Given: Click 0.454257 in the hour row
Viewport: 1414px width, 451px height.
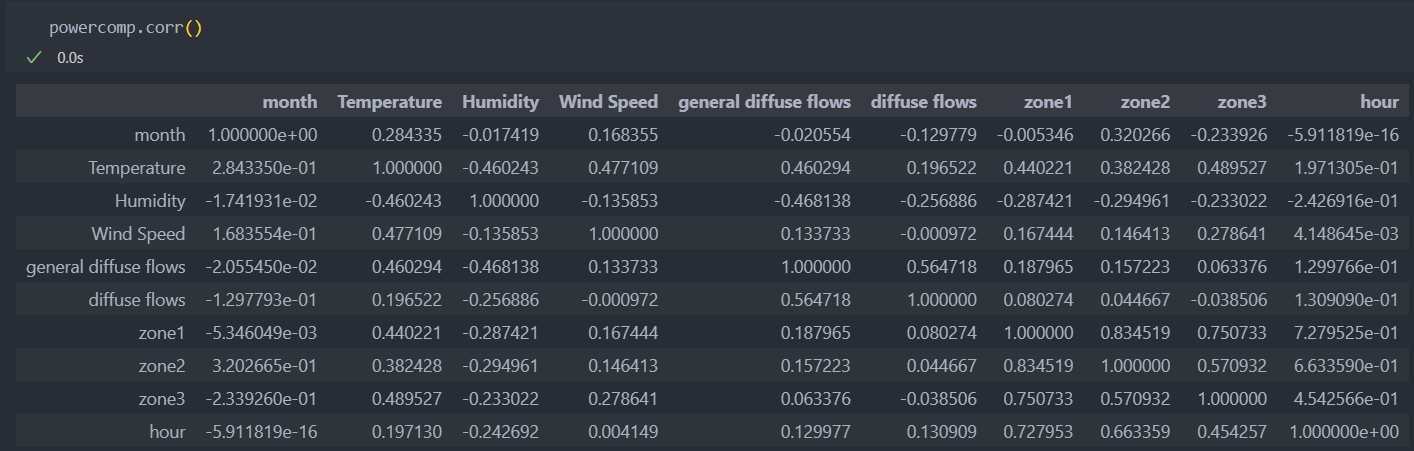Looking at the screenshot, I should 1233,432.
